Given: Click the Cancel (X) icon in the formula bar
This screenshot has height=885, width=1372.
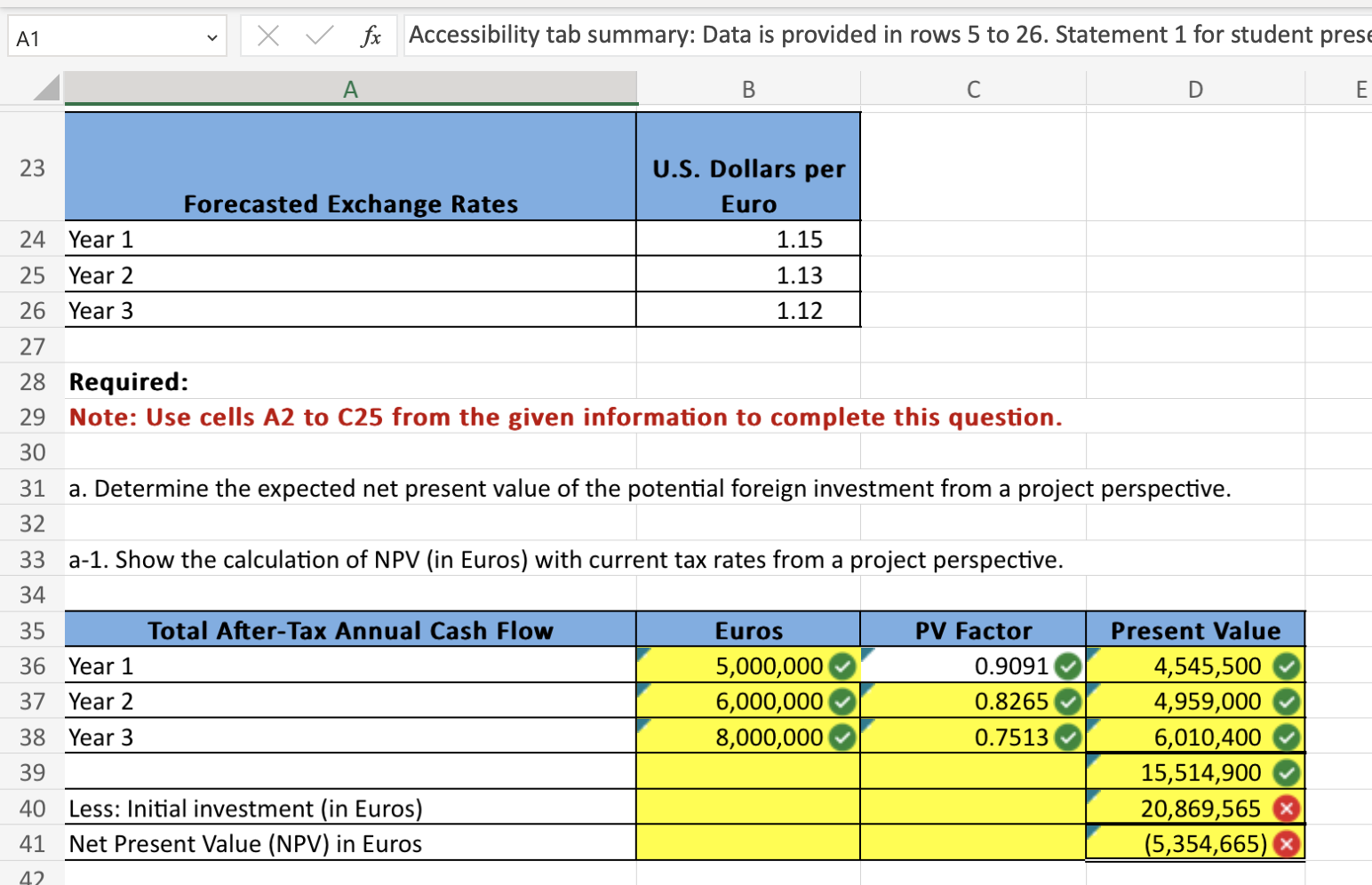Looking at the screenshot, I should (268, 36).
